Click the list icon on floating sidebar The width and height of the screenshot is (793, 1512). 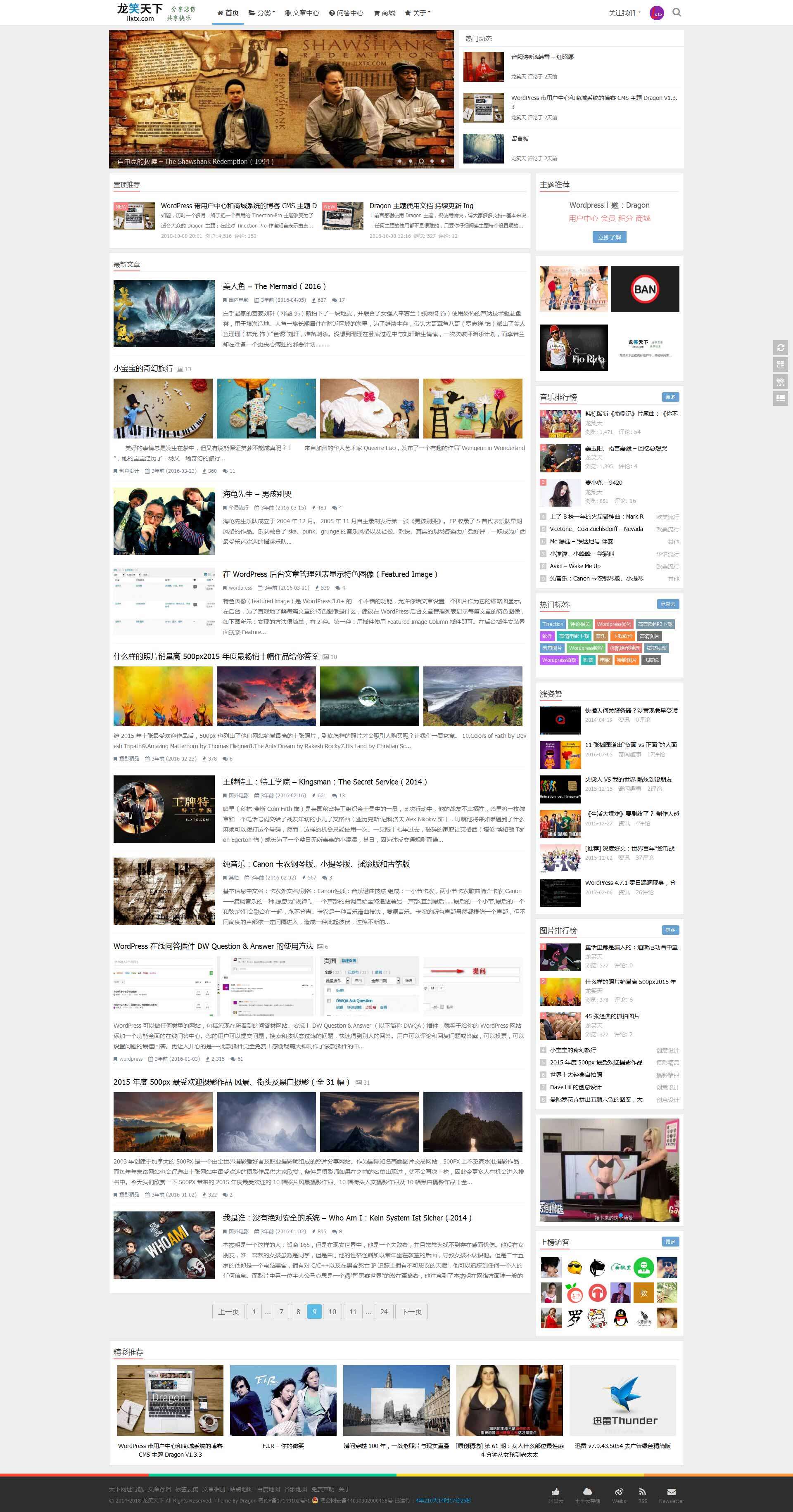pos(780,398)
